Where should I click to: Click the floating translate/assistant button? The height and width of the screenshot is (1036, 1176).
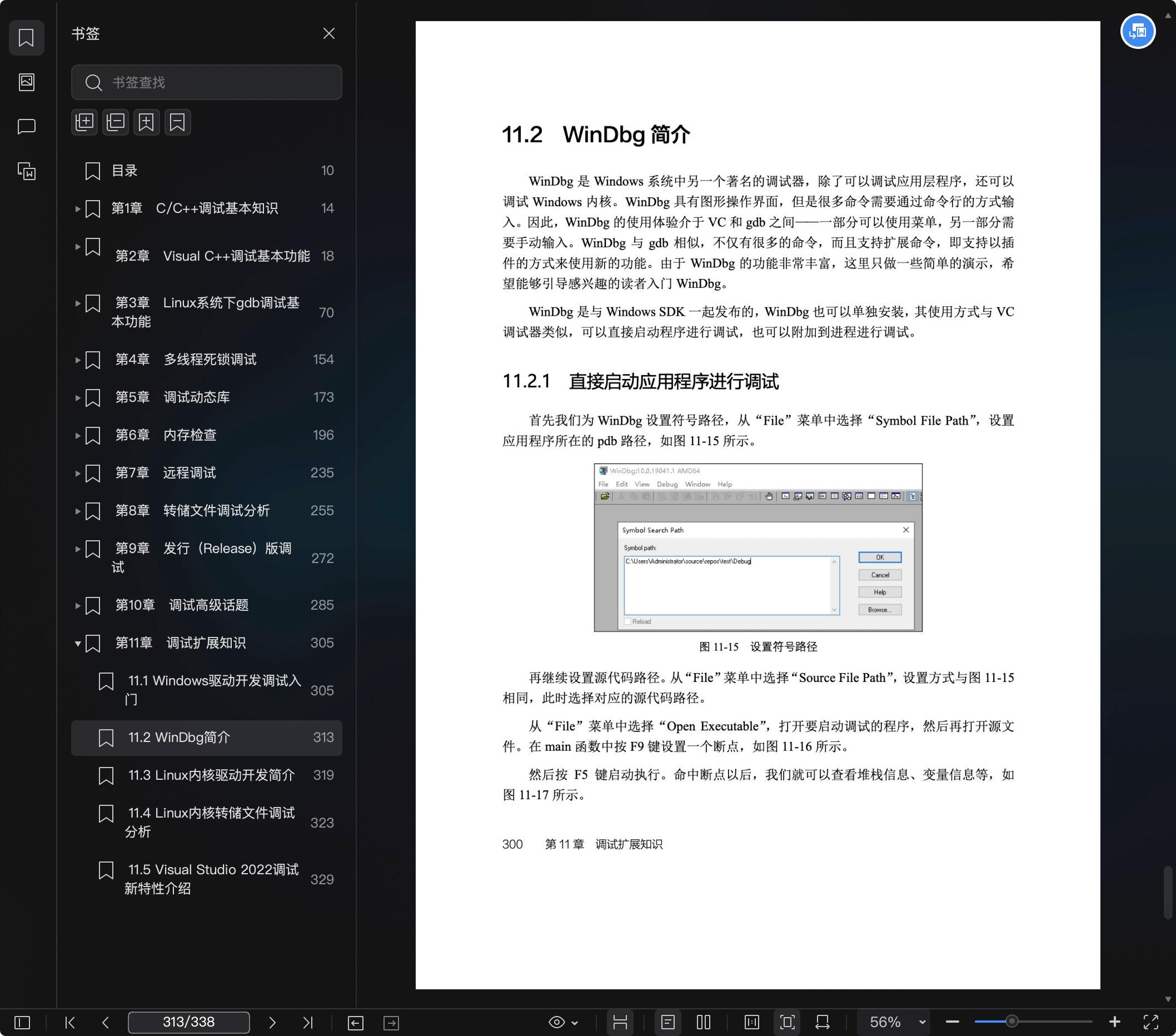(x=1138, y=31)
